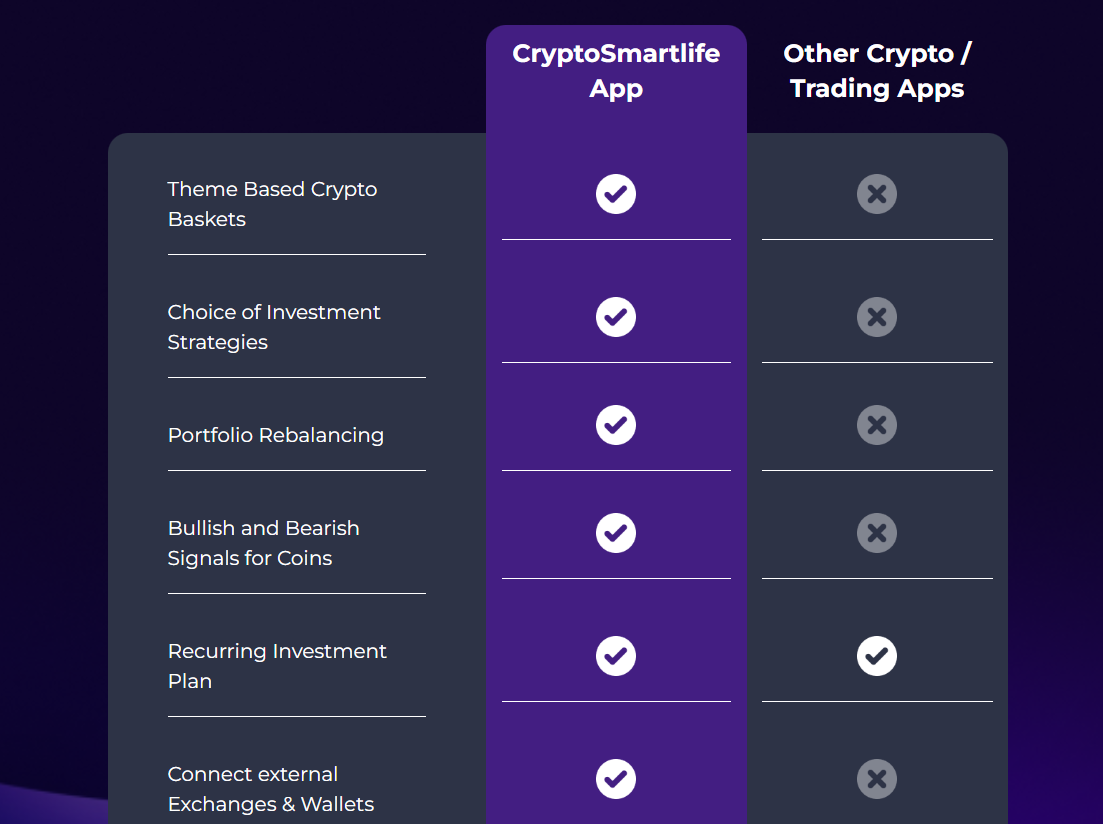
Task: Click the Bullish and Bearish Signals label
Action: pyautogui.click(x=263, y=543)
